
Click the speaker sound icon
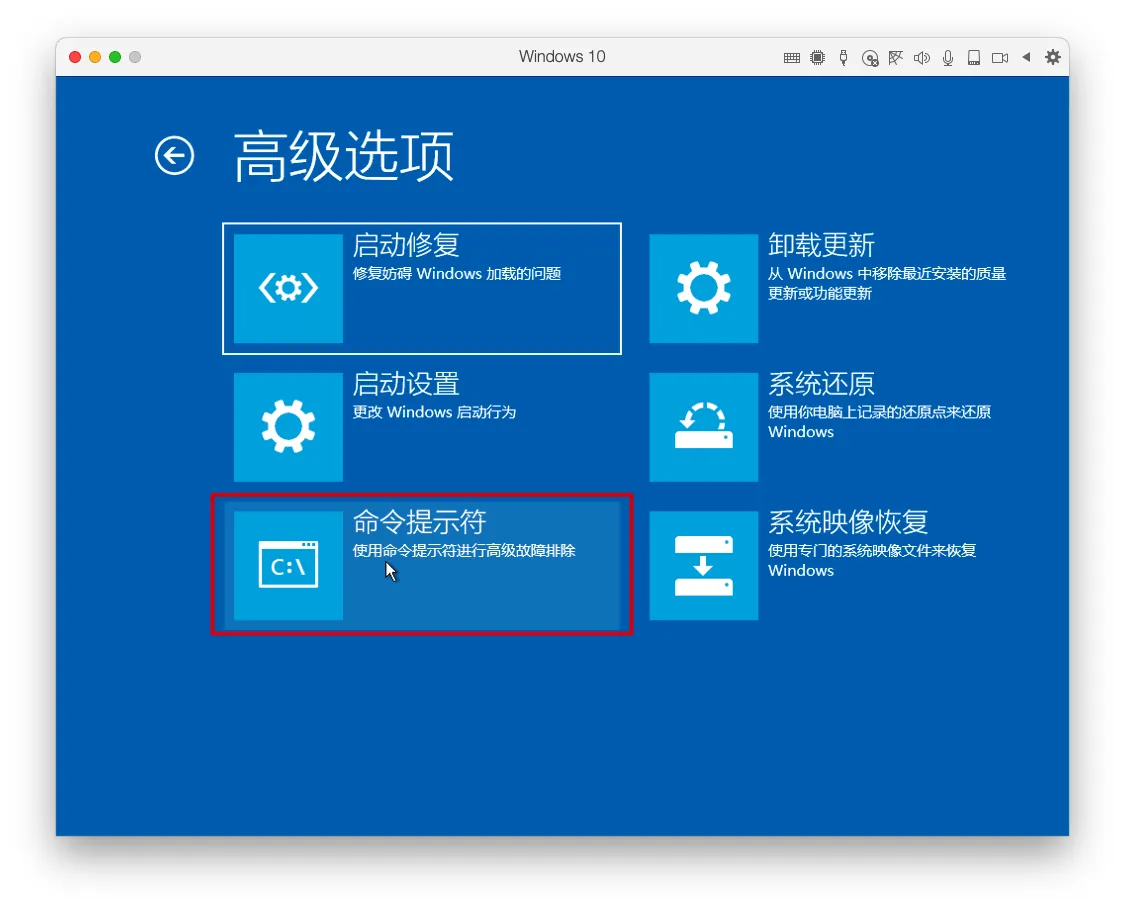922,57
